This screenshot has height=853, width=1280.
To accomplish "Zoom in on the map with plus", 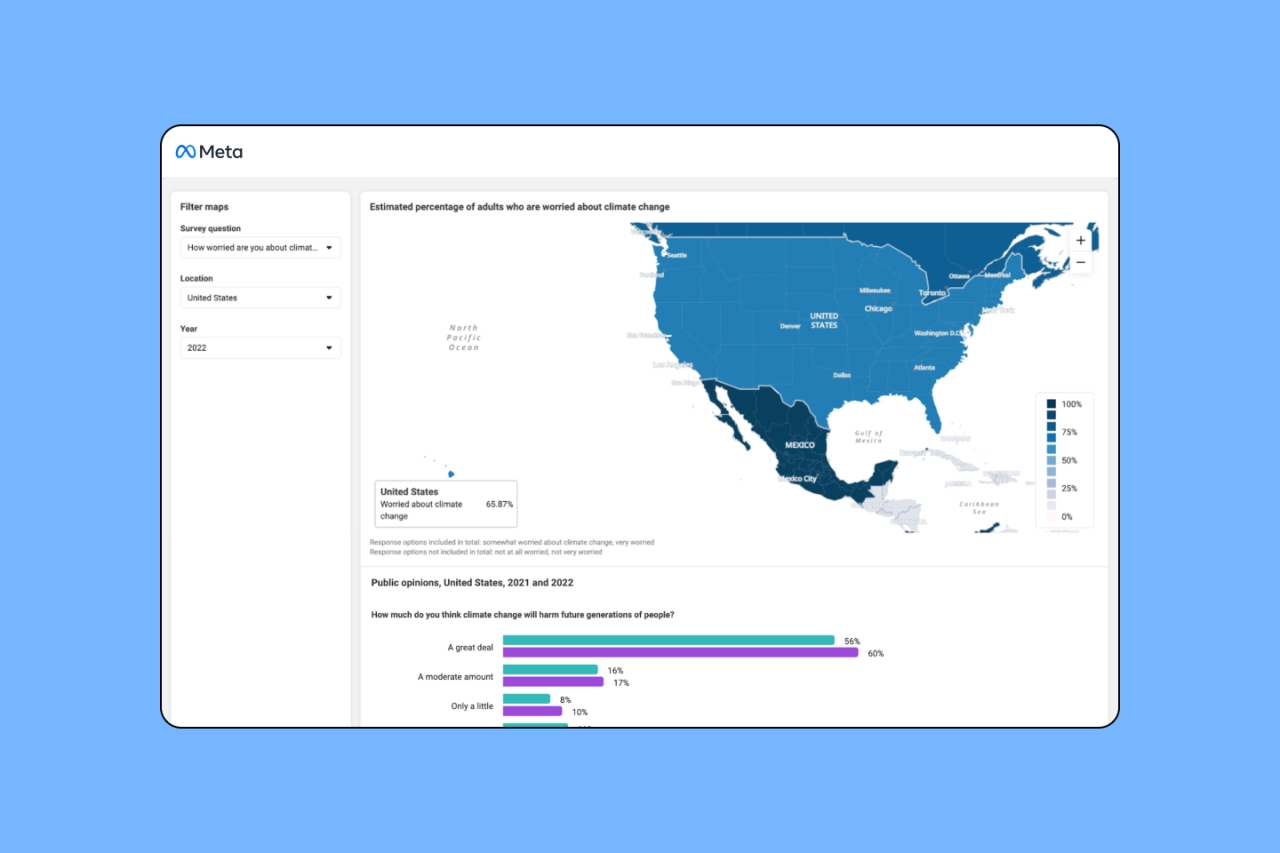I will [1080, 241].
